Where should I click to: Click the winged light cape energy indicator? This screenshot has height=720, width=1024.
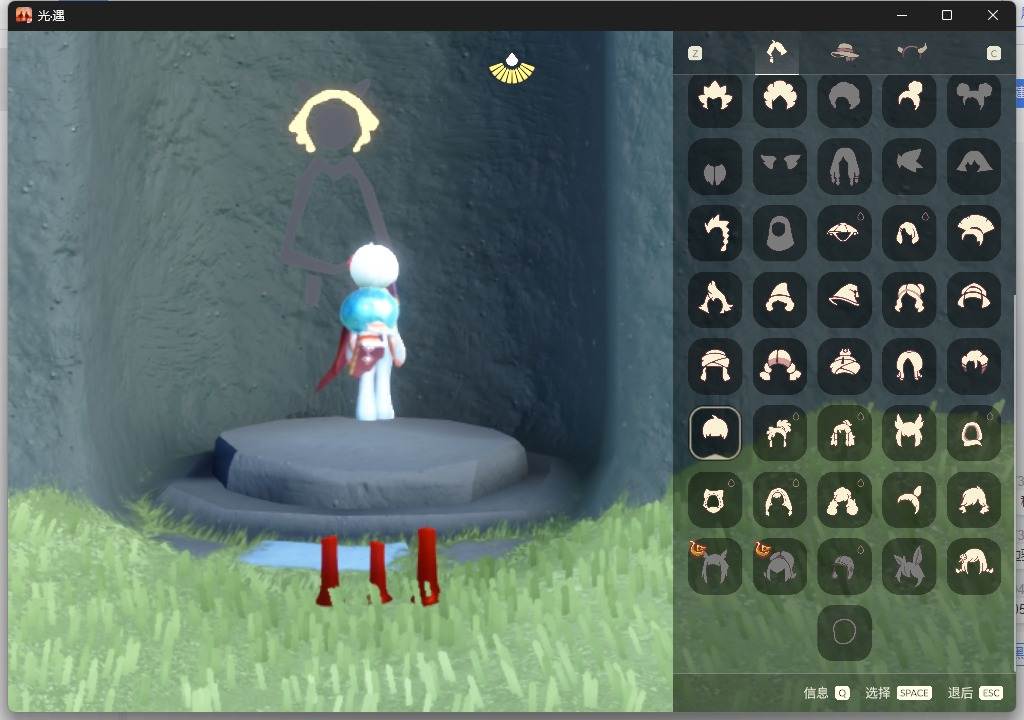pos(512,69)
